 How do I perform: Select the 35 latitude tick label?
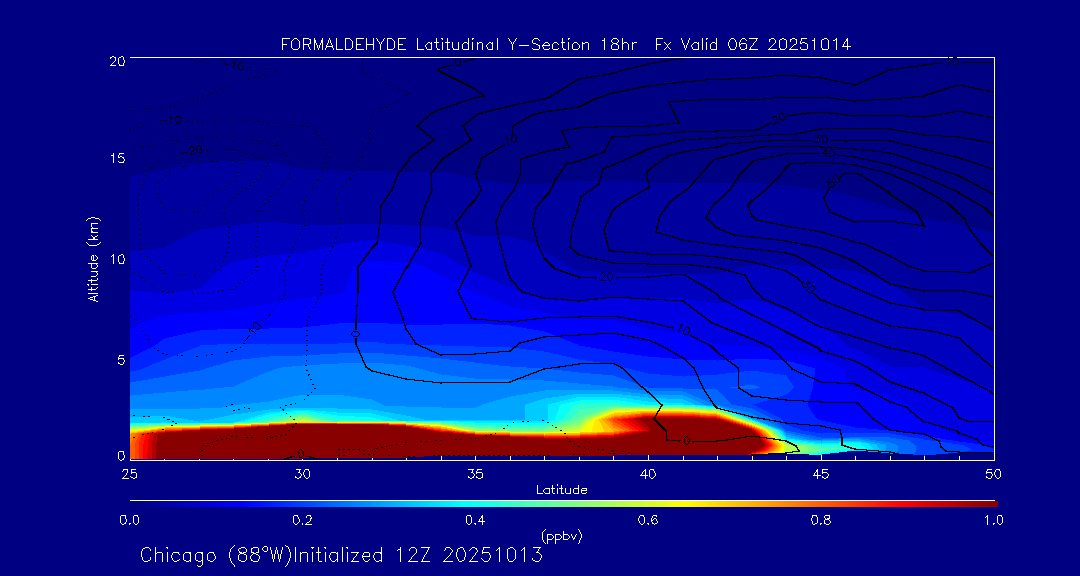[476, 473]
